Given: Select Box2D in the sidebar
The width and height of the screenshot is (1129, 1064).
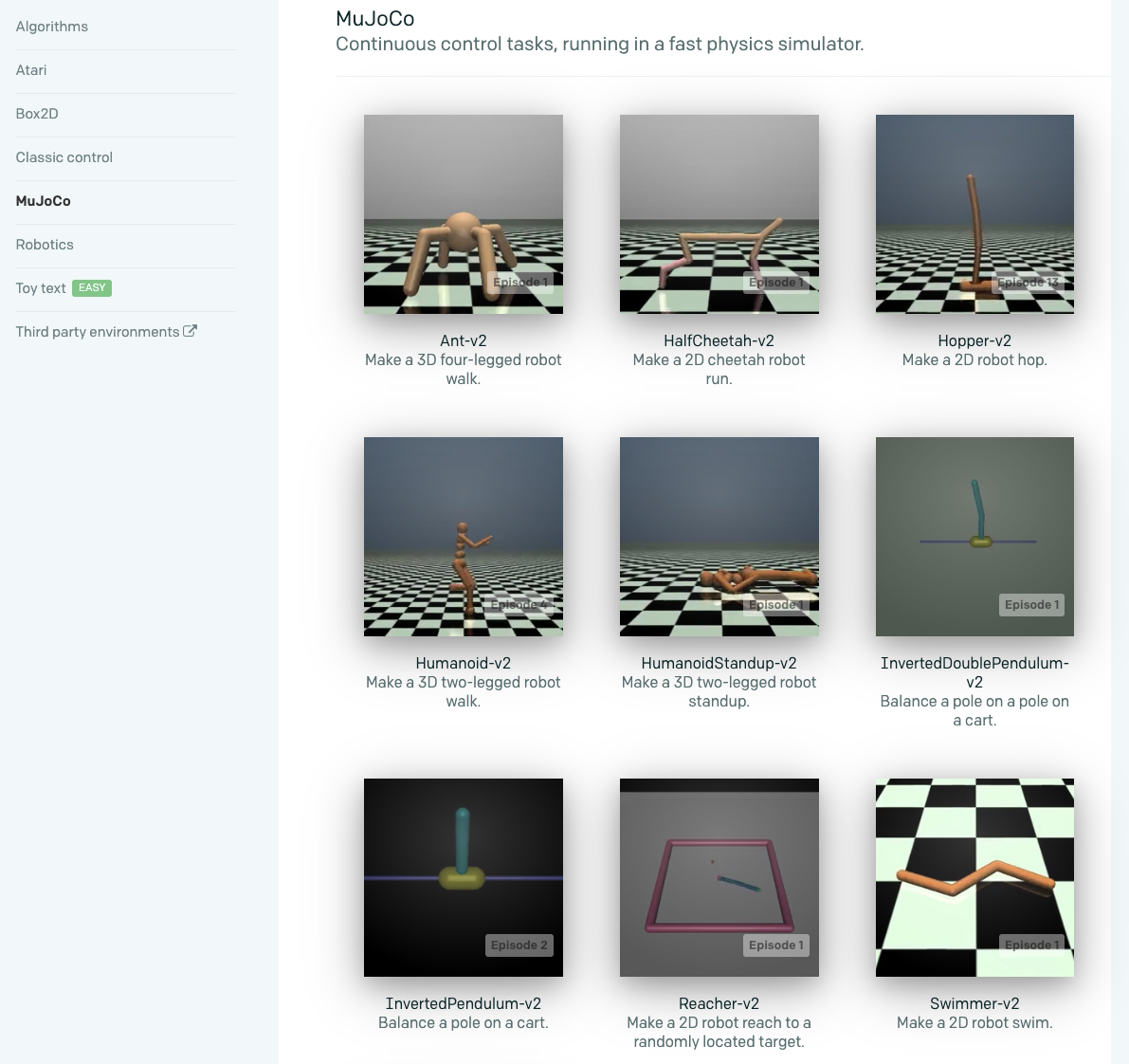Looking at the screenshot, I should click(x=37, y=114).
